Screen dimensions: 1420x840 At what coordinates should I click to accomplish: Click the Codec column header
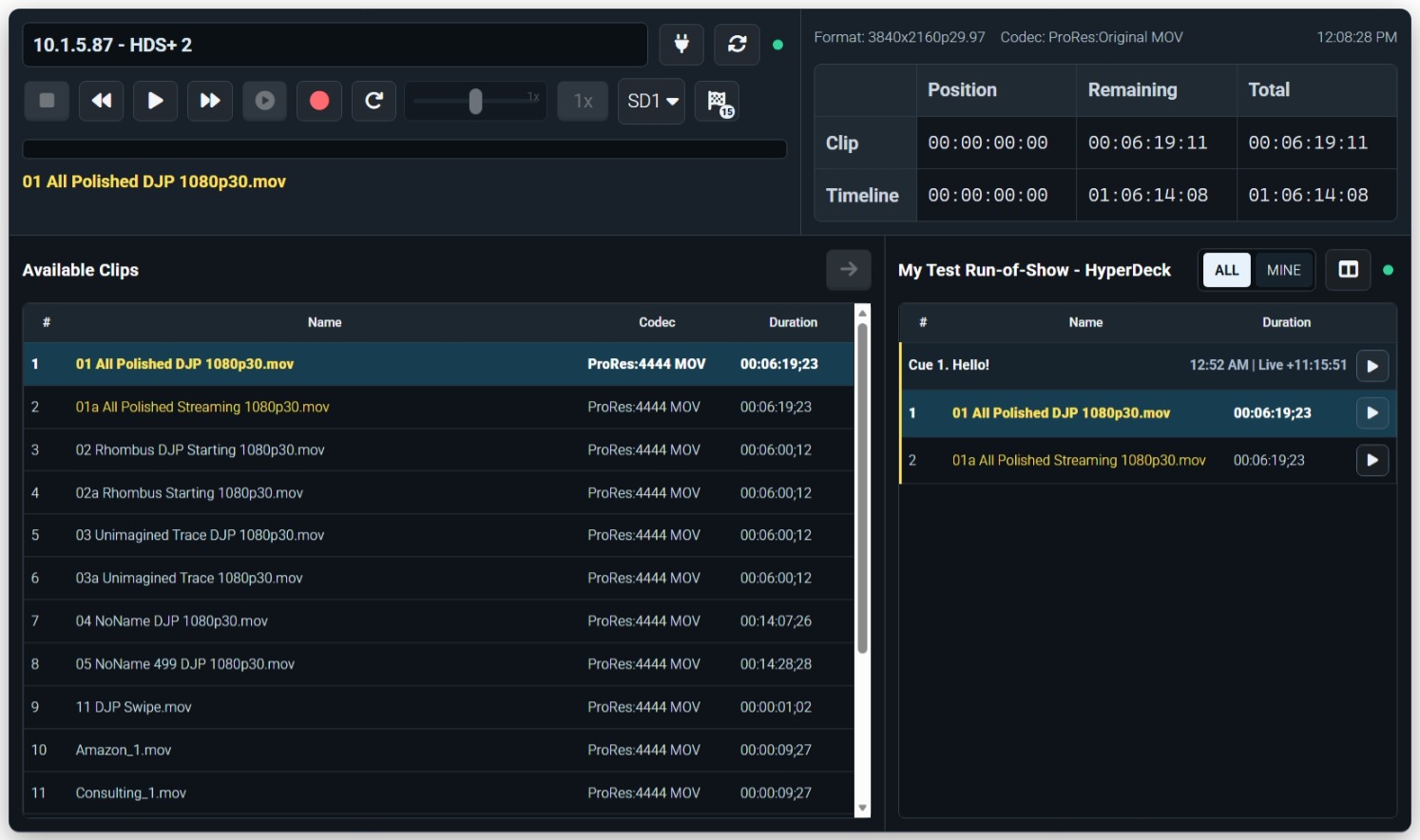(x=657, y=323)
